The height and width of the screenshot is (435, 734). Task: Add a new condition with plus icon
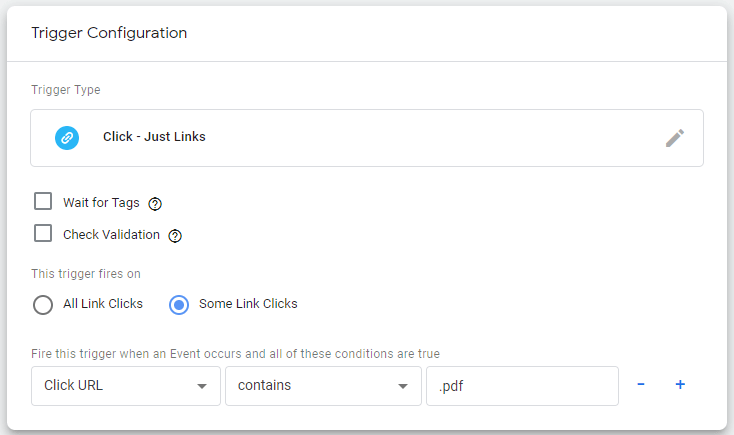pyautogui.click(x=680, y=384)
